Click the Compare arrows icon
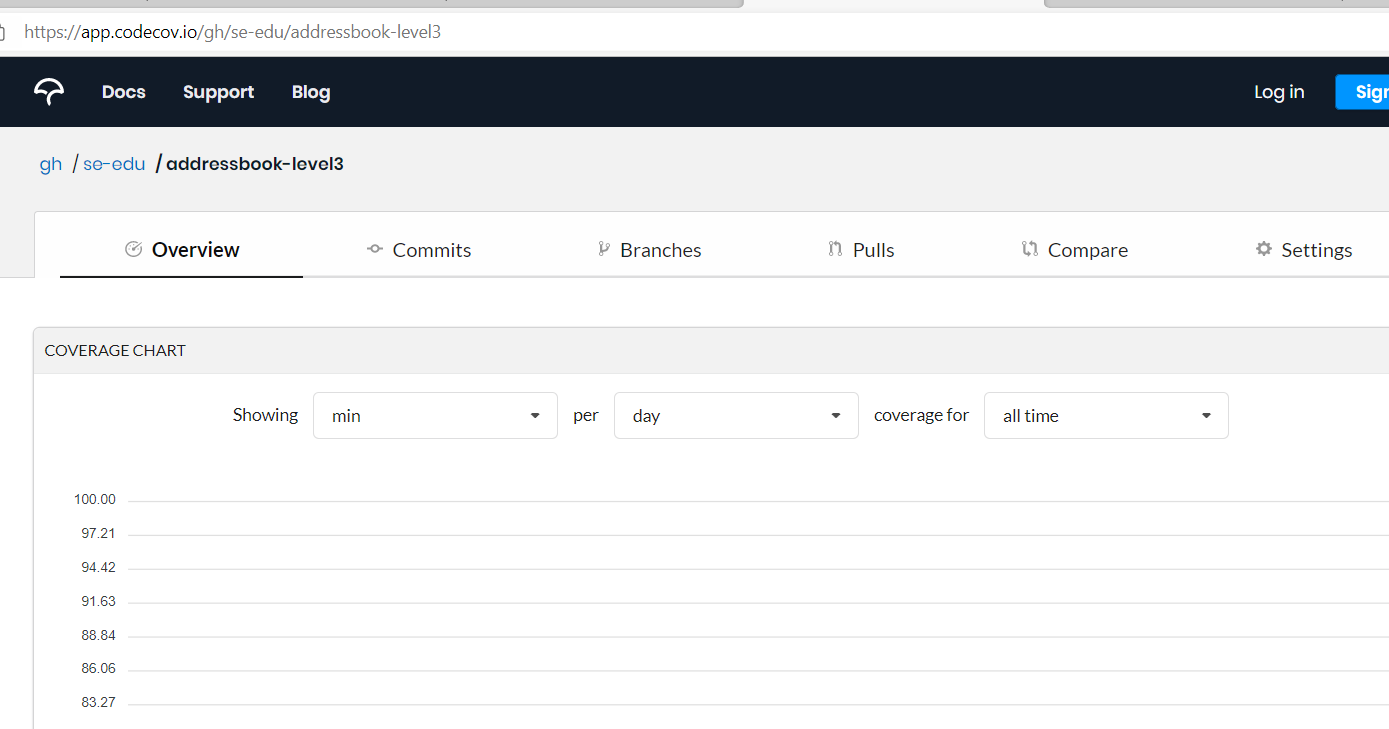The image size is (1389, 729). pos(1030,249)
